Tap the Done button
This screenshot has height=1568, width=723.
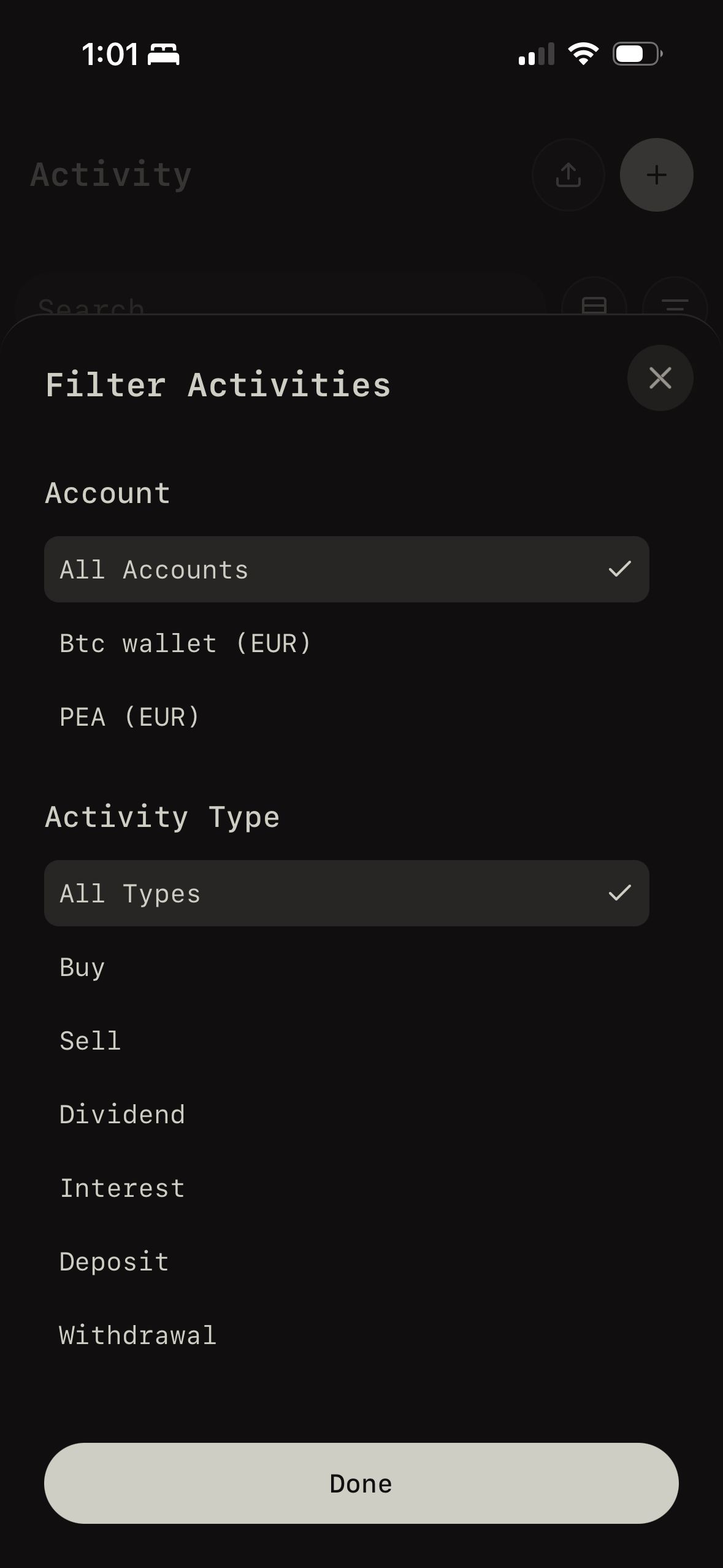click(x=361, y=1483)
